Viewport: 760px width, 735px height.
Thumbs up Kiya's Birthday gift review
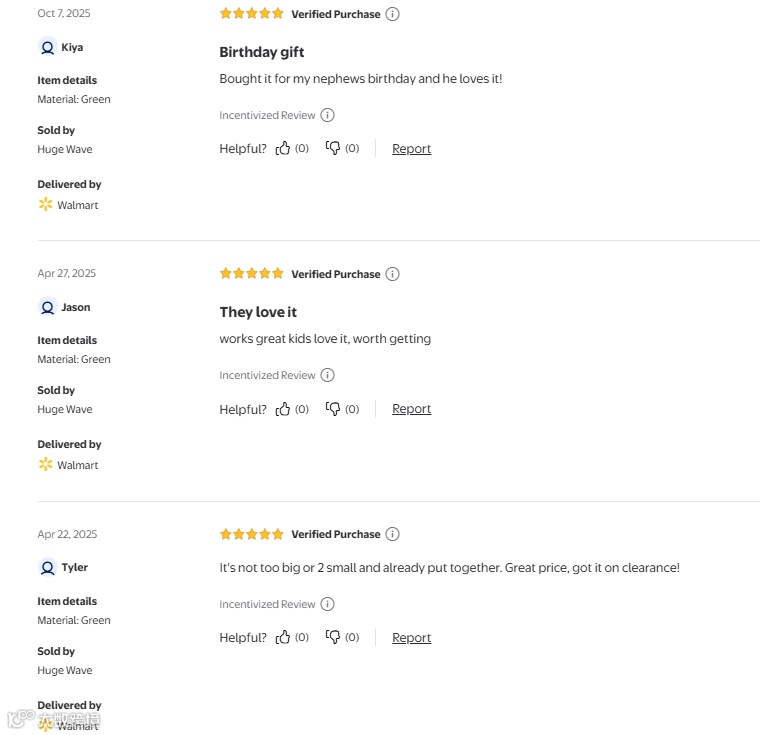pyautogui.click(x=283, y=148)
